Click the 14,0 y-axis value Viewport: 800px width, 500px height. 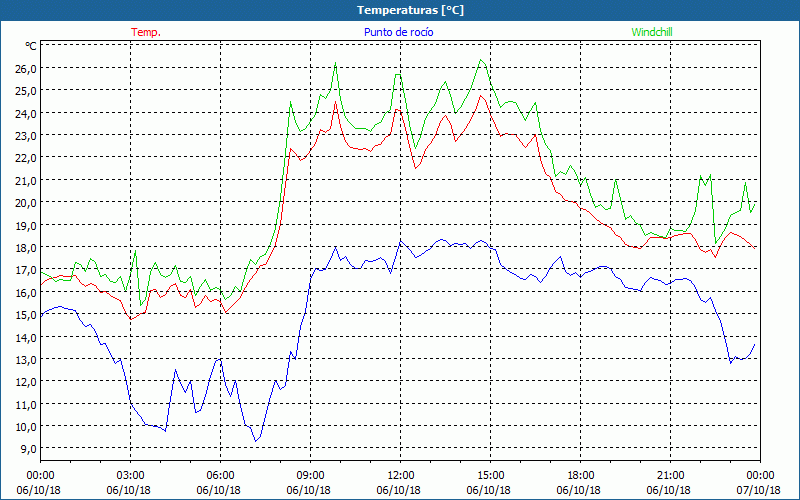click(27, 337)
